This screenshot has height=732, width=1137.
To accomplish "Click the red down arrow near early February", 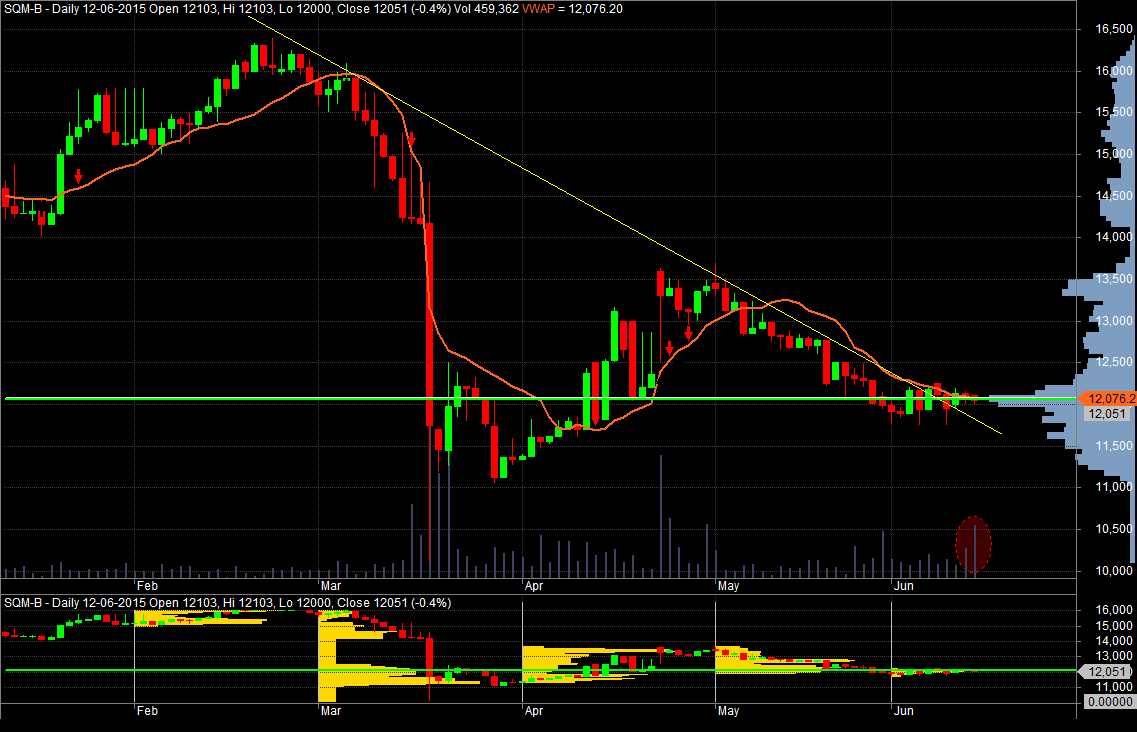I will (x=78, y=176).
